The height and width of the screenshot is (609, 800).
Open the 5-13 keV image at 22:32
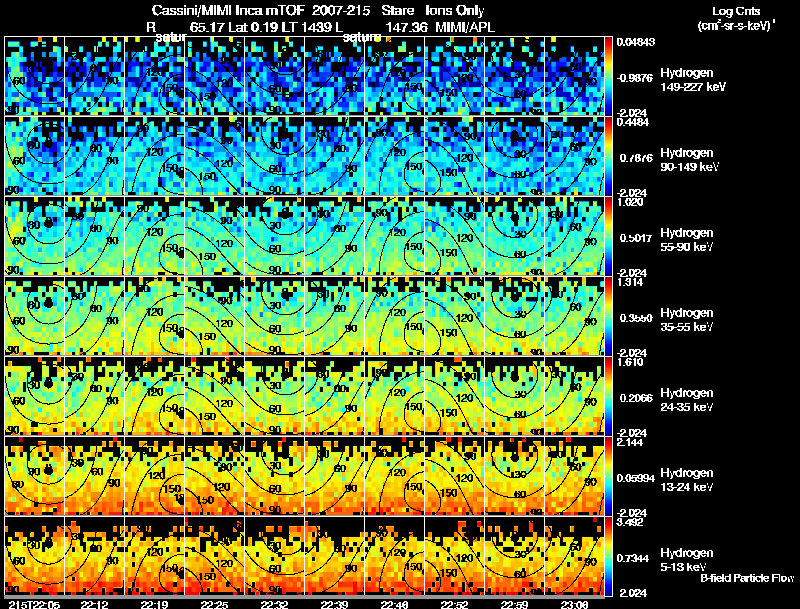tap(274, 556)
